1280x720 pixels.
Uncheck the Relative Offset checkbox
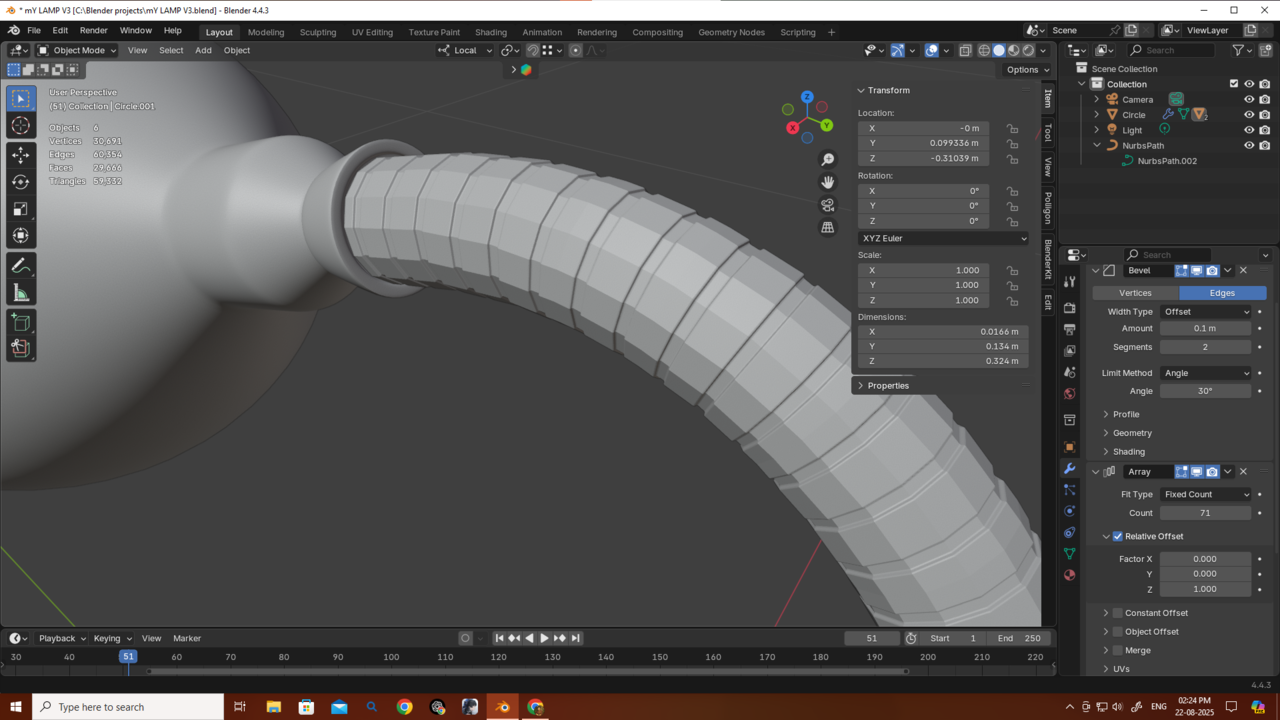click(1118, 537)
